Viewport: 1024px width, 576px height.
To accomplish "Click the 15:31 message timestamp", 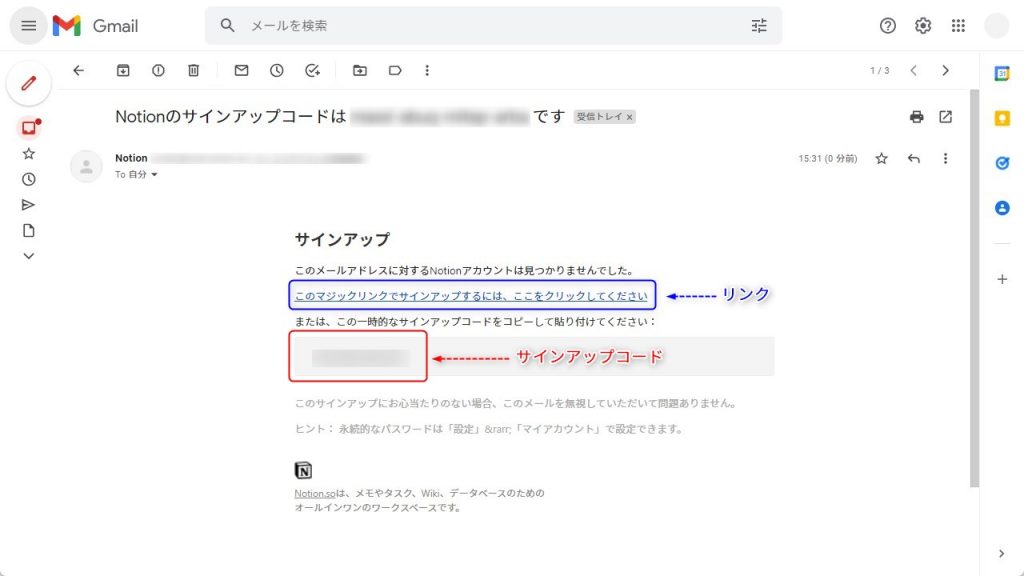I will [827, 159].
